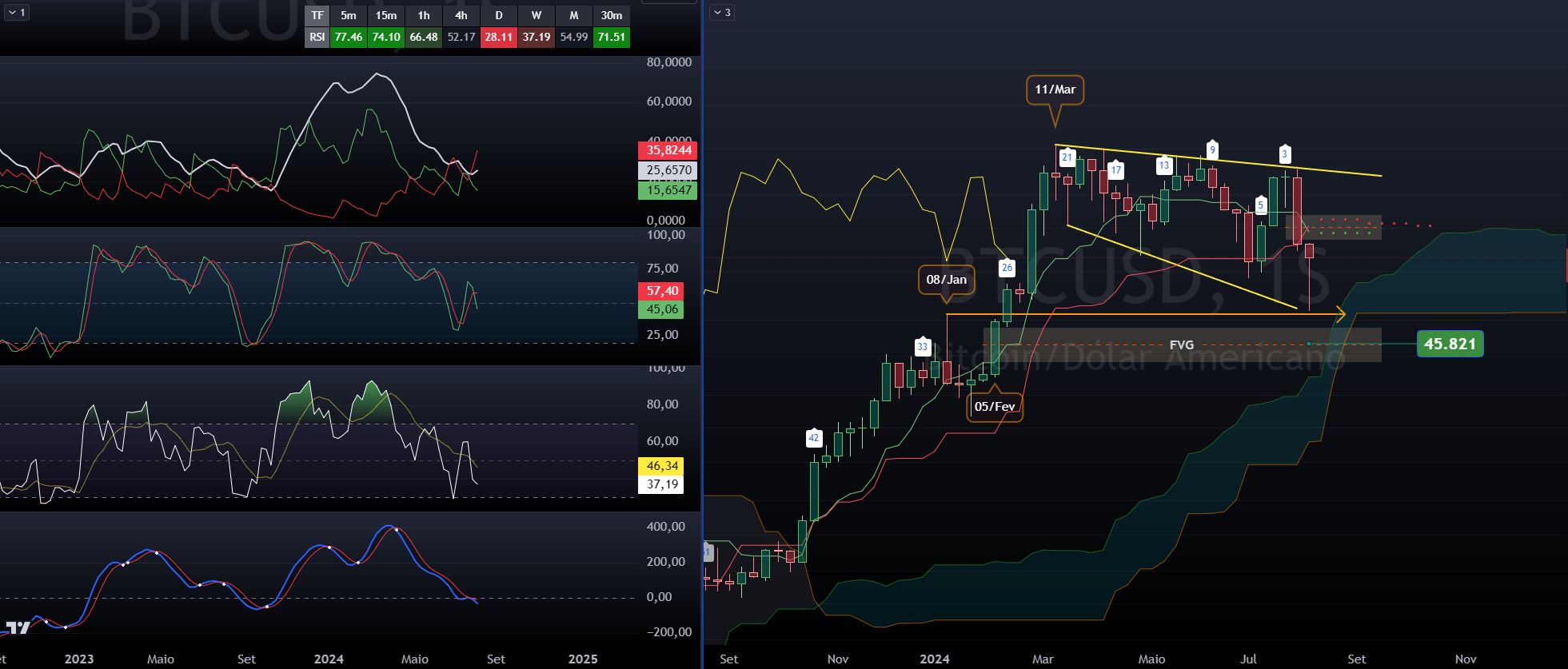Click the 11/Mar callout label
Image resolution: width=1568 pixels, height=669 pixels.
click(1055, 90)
